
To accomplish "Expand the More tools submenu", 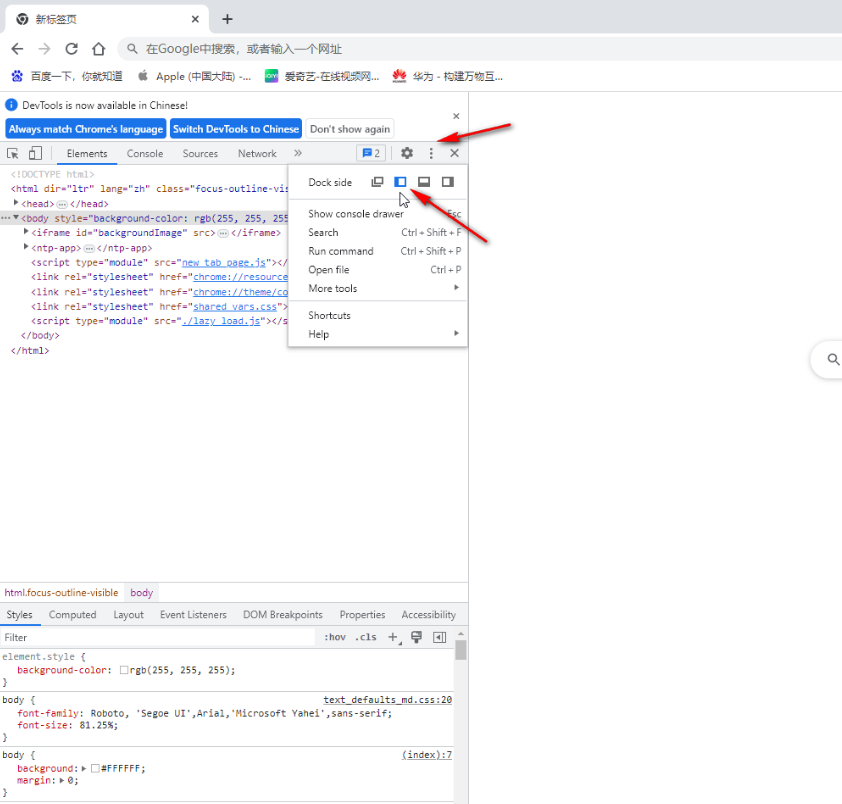I will pos(378,288).
